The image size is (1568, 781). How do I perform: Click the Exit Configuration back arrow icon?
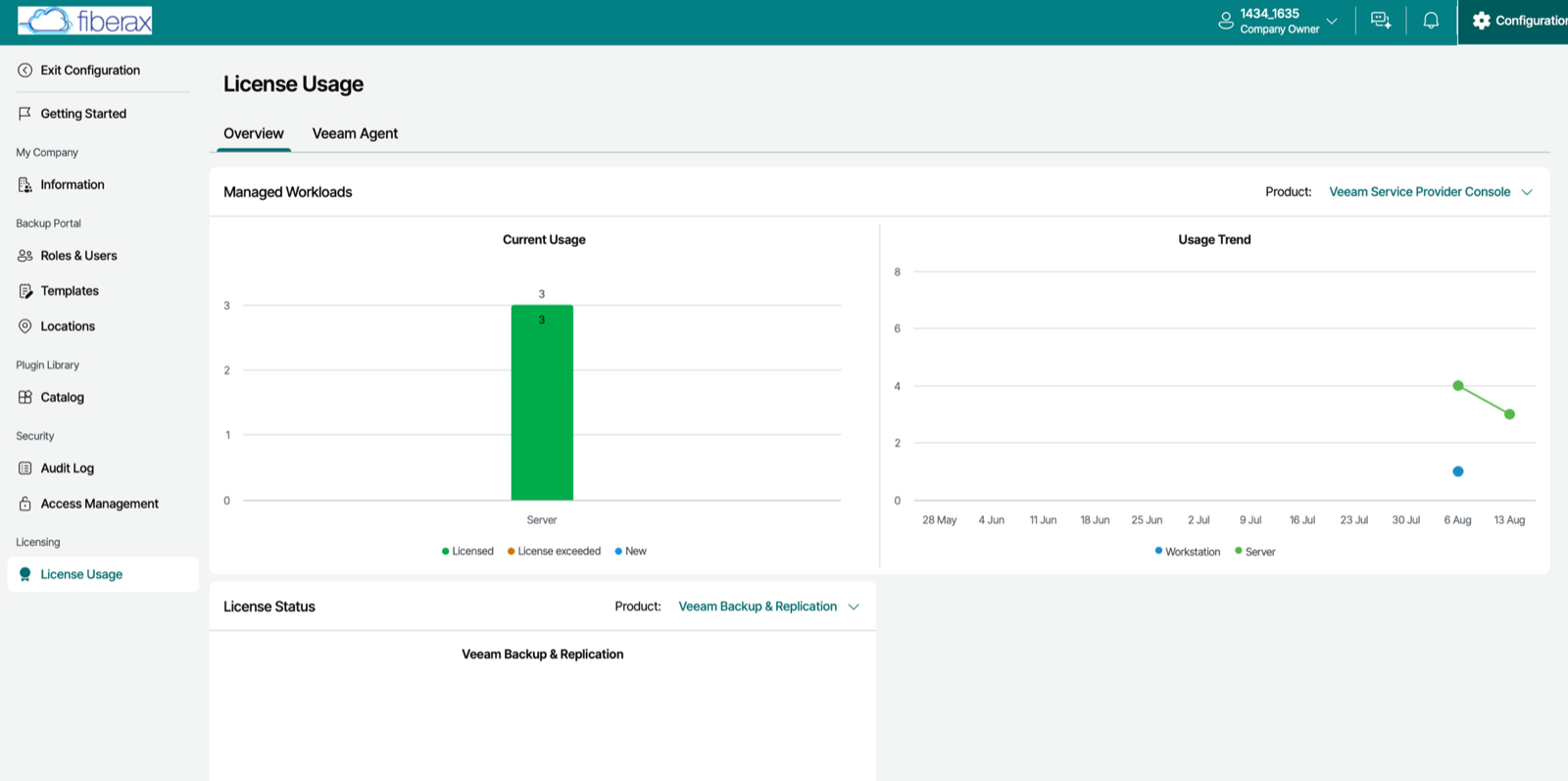25,71
